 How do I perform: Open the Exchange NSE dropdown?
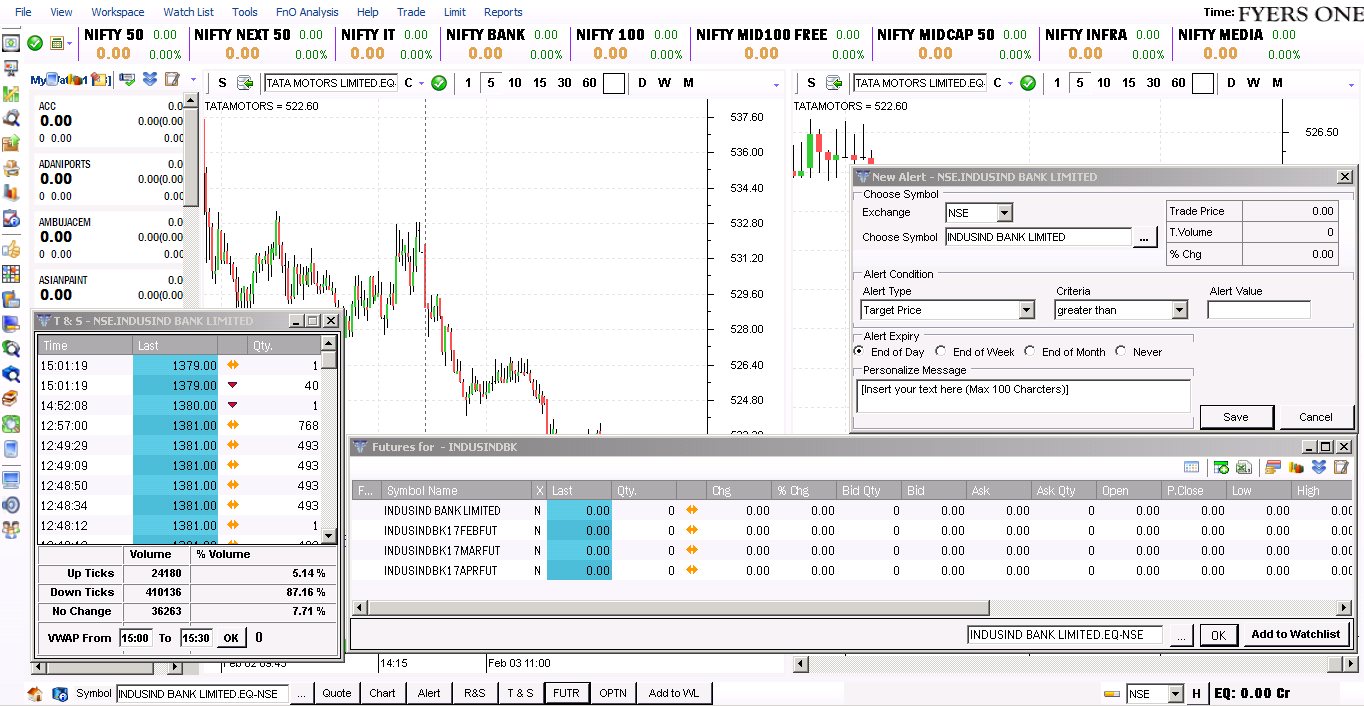(1003, 212)
